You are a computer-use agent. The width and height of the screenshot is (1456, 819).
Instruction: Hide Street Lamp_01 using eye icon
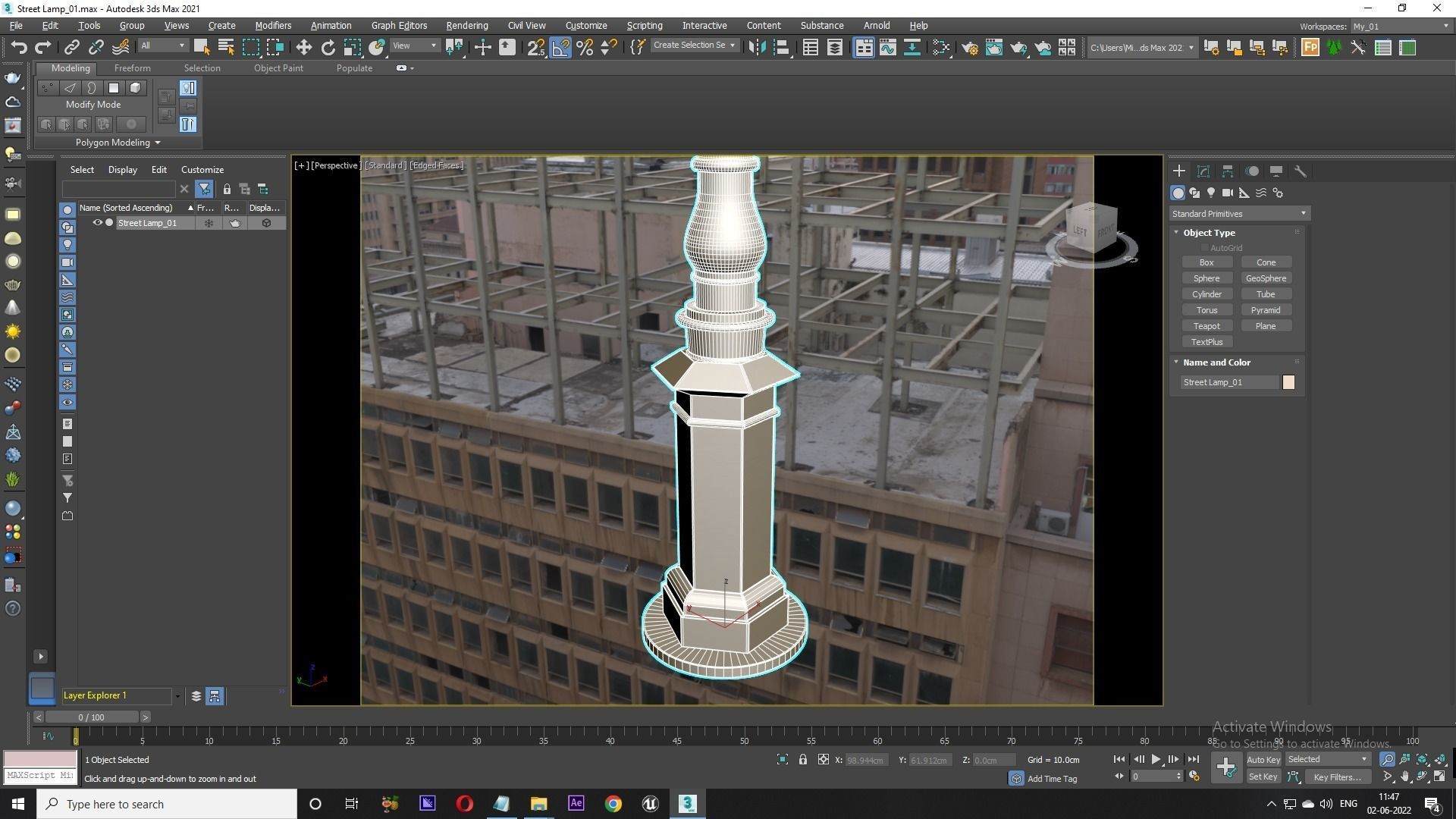click(97, 223)
